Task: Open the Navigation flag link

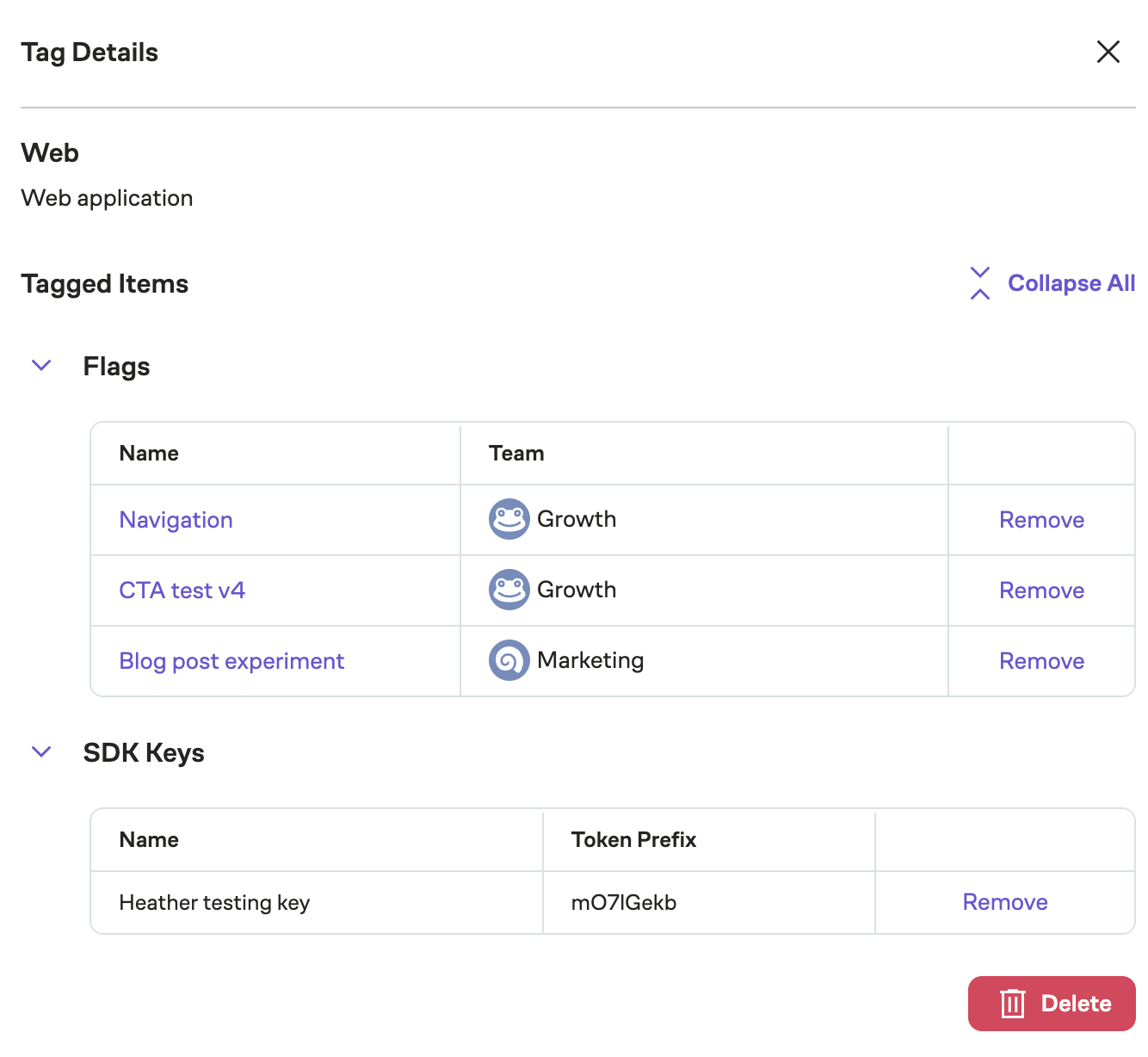Action: [x=176, y=520]
